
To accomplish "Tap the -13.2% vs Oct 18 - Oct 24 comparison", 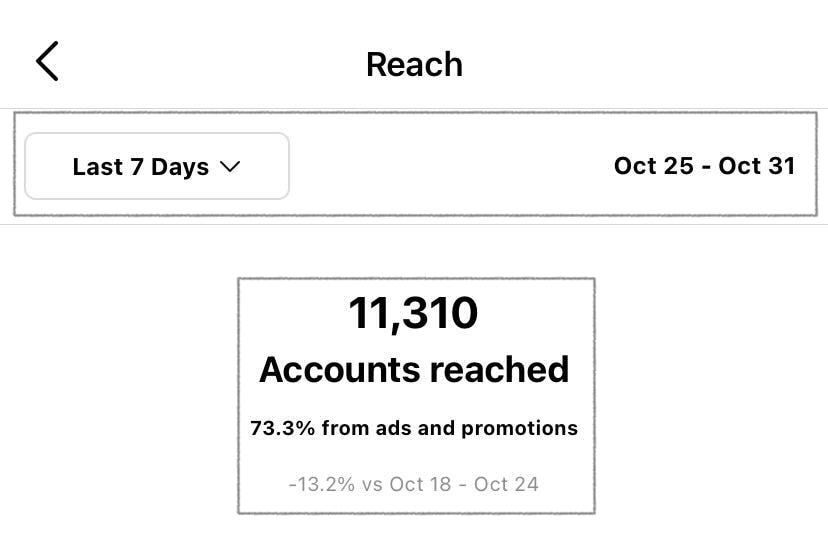I will pos(414,484).
